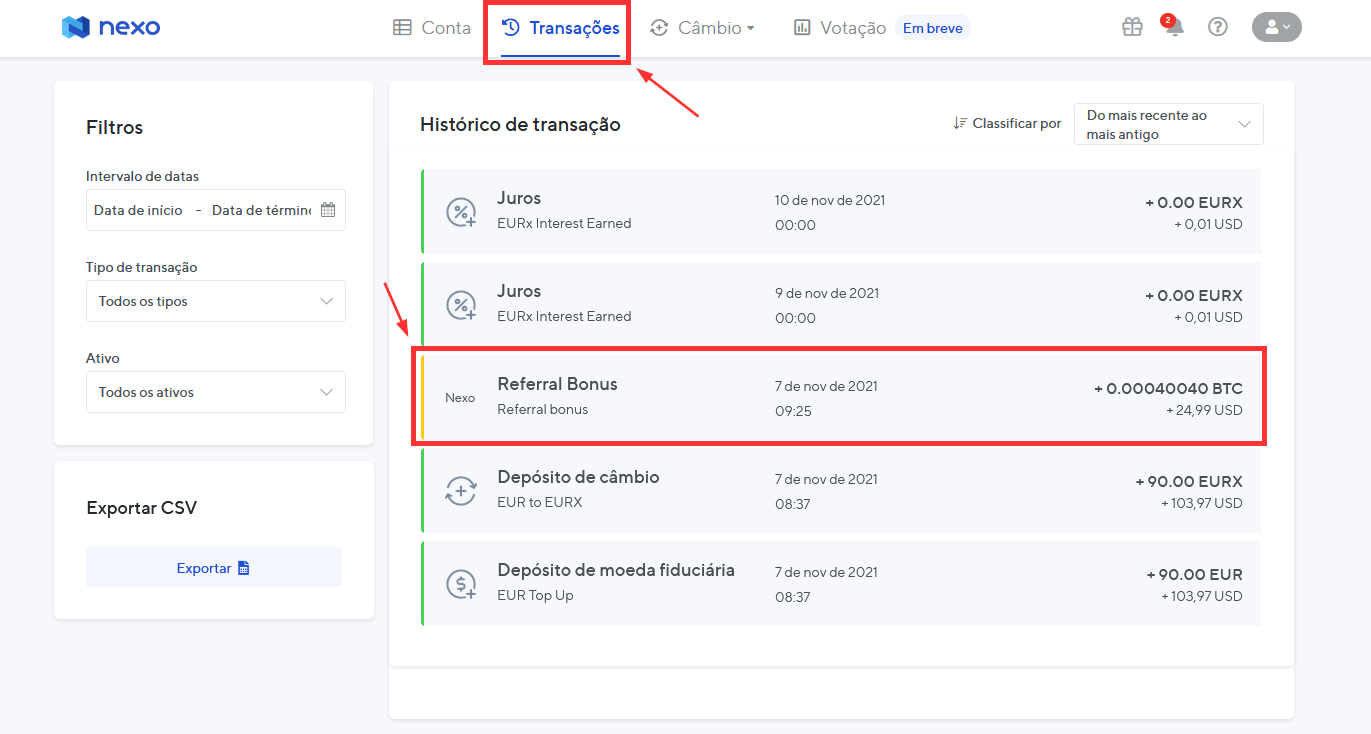1371x734 pixels.
Task: Open the Câmbio menu
Action: [x=703, y=28]
